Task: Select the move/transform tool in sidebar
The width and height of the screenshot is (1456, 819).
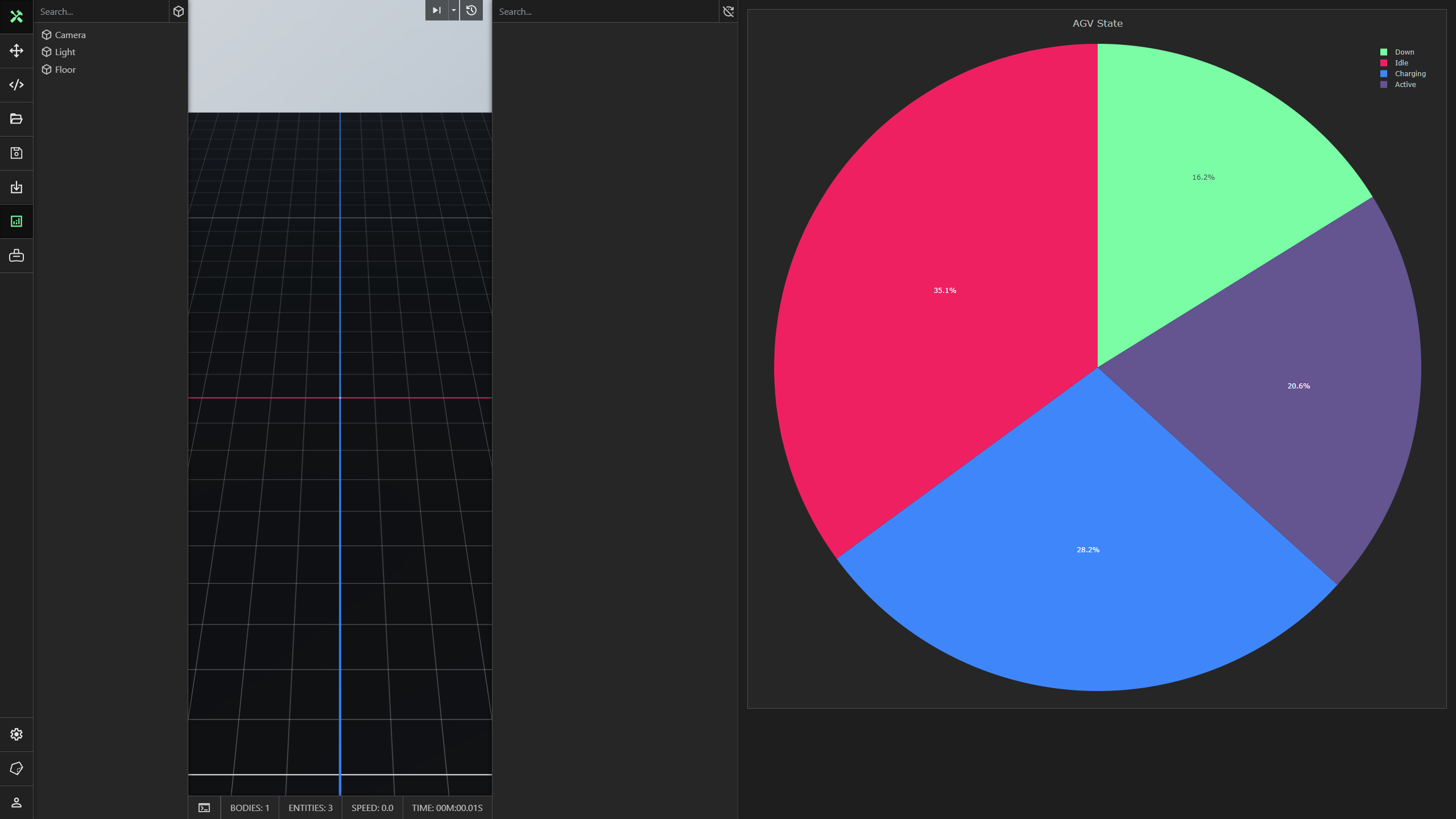Action: pyautogui.click(x=16, y=51)
